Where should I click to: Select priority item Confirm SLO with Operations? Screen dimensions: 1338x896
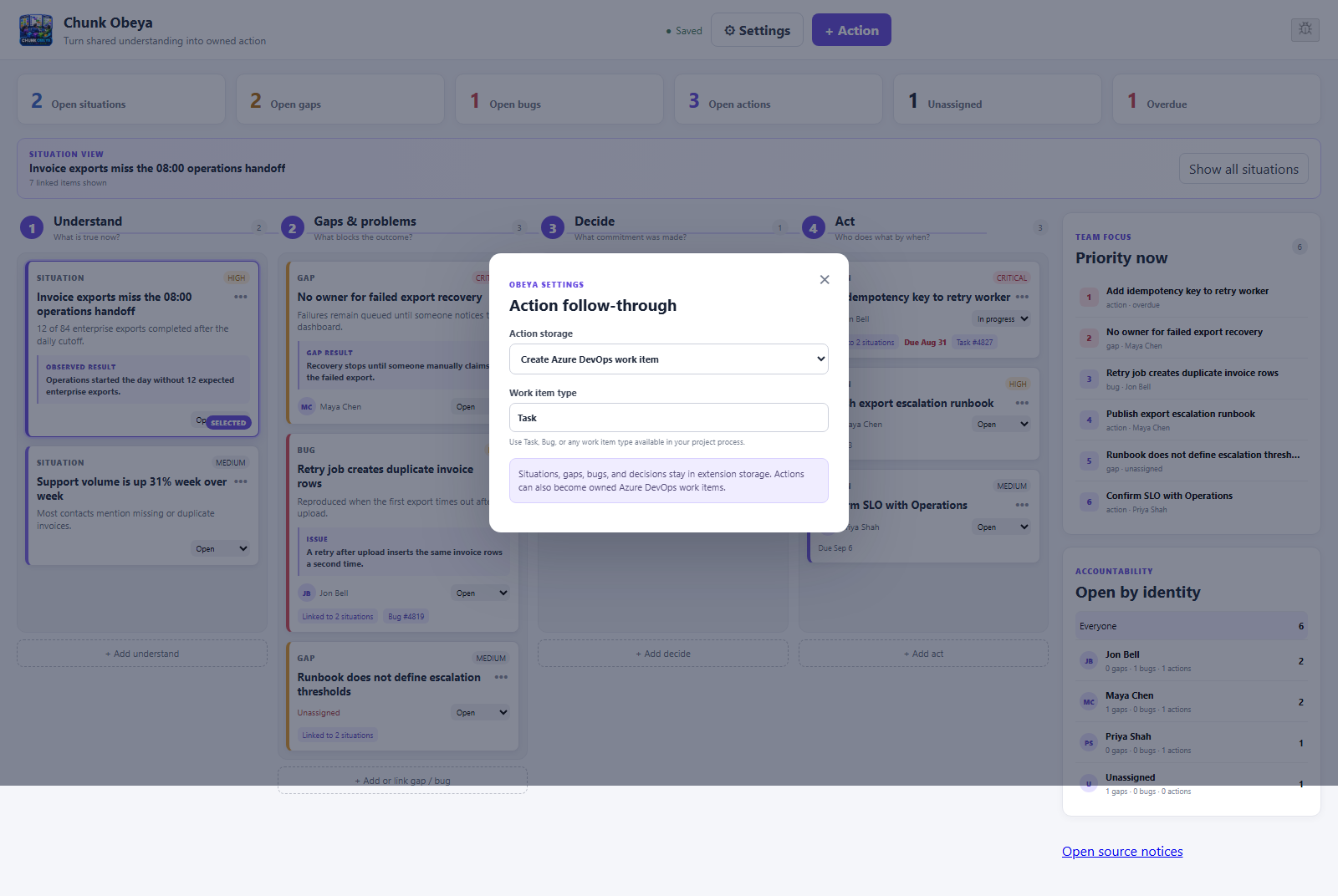(x=1192, y=501)
